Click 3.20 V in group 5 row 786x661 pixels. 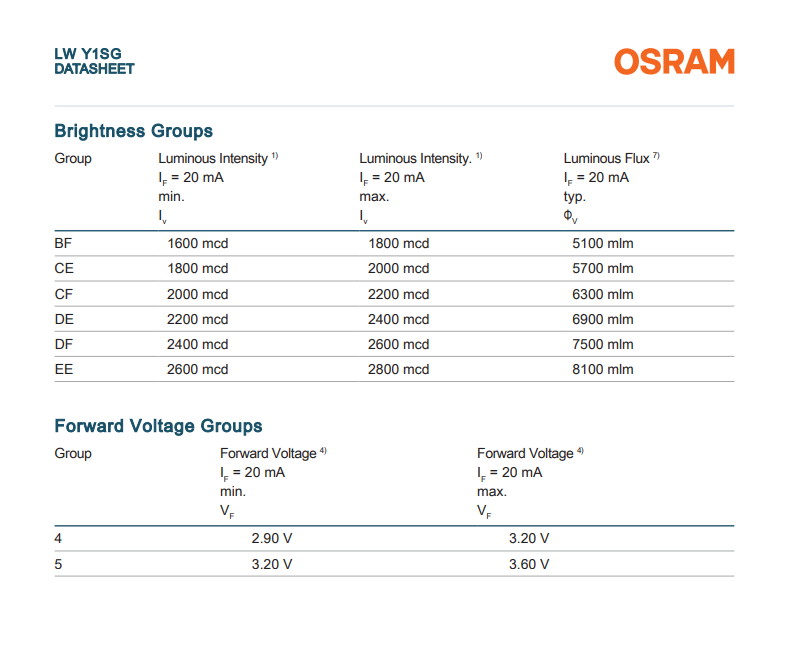pos(272,564)
